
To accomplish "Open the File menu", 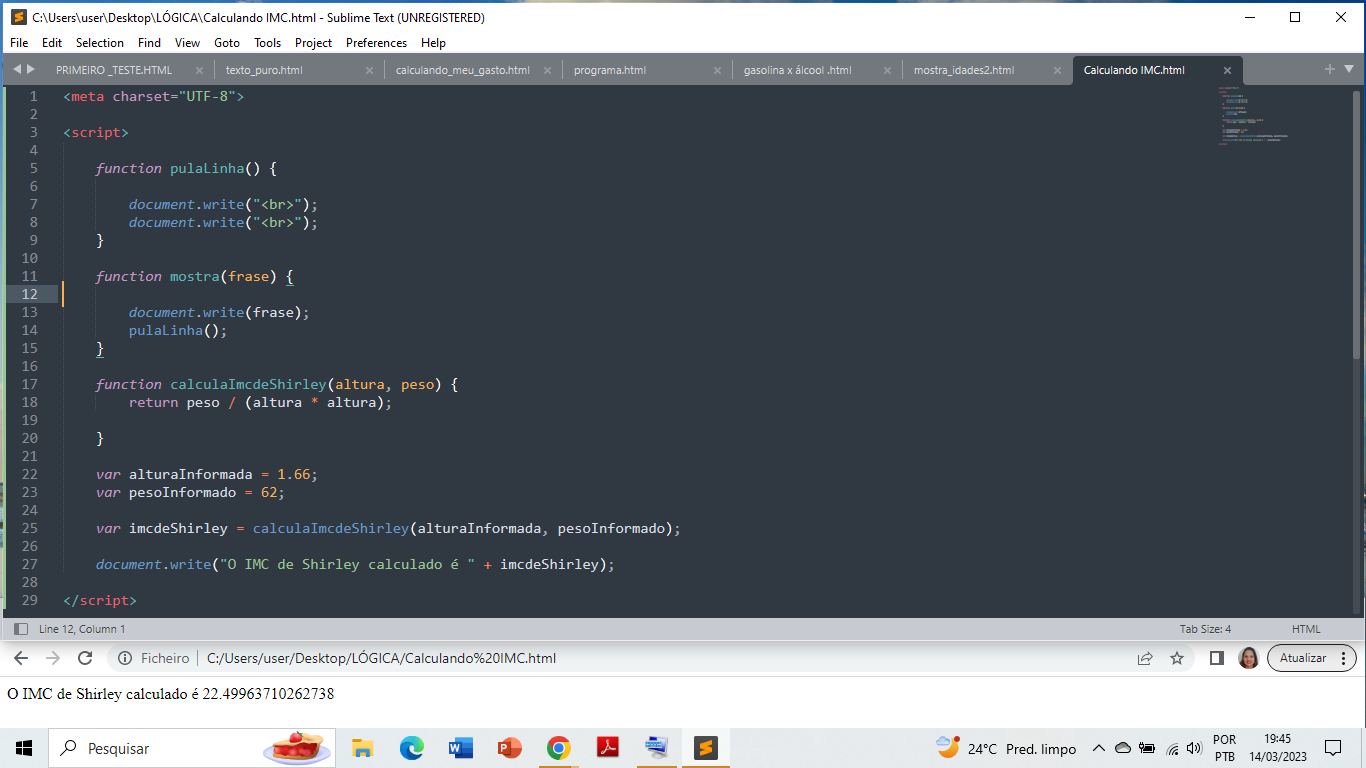I will [19, 43].
